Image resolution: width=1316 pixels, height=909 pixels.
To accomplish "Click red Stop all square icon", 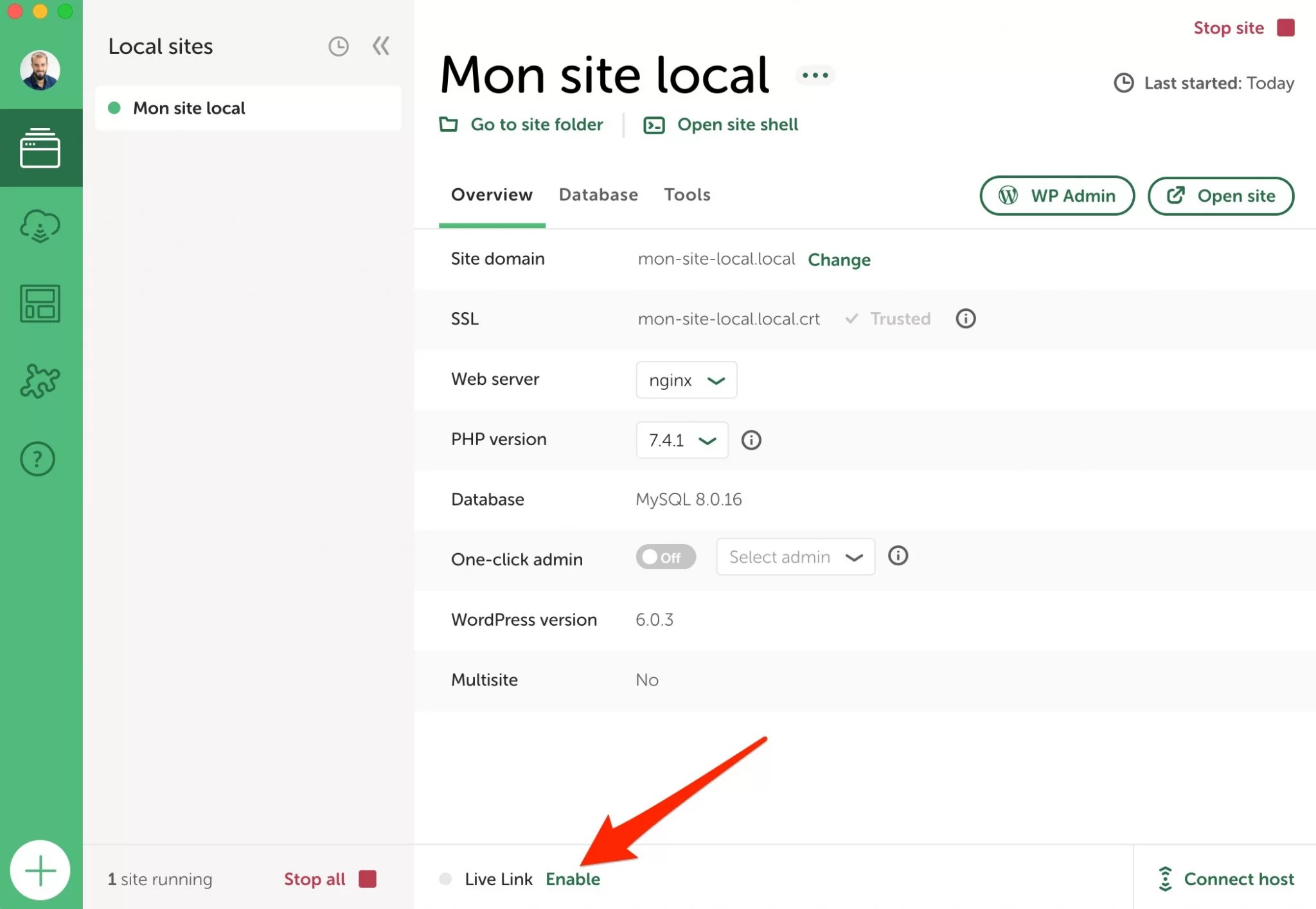I will [368, 879].
